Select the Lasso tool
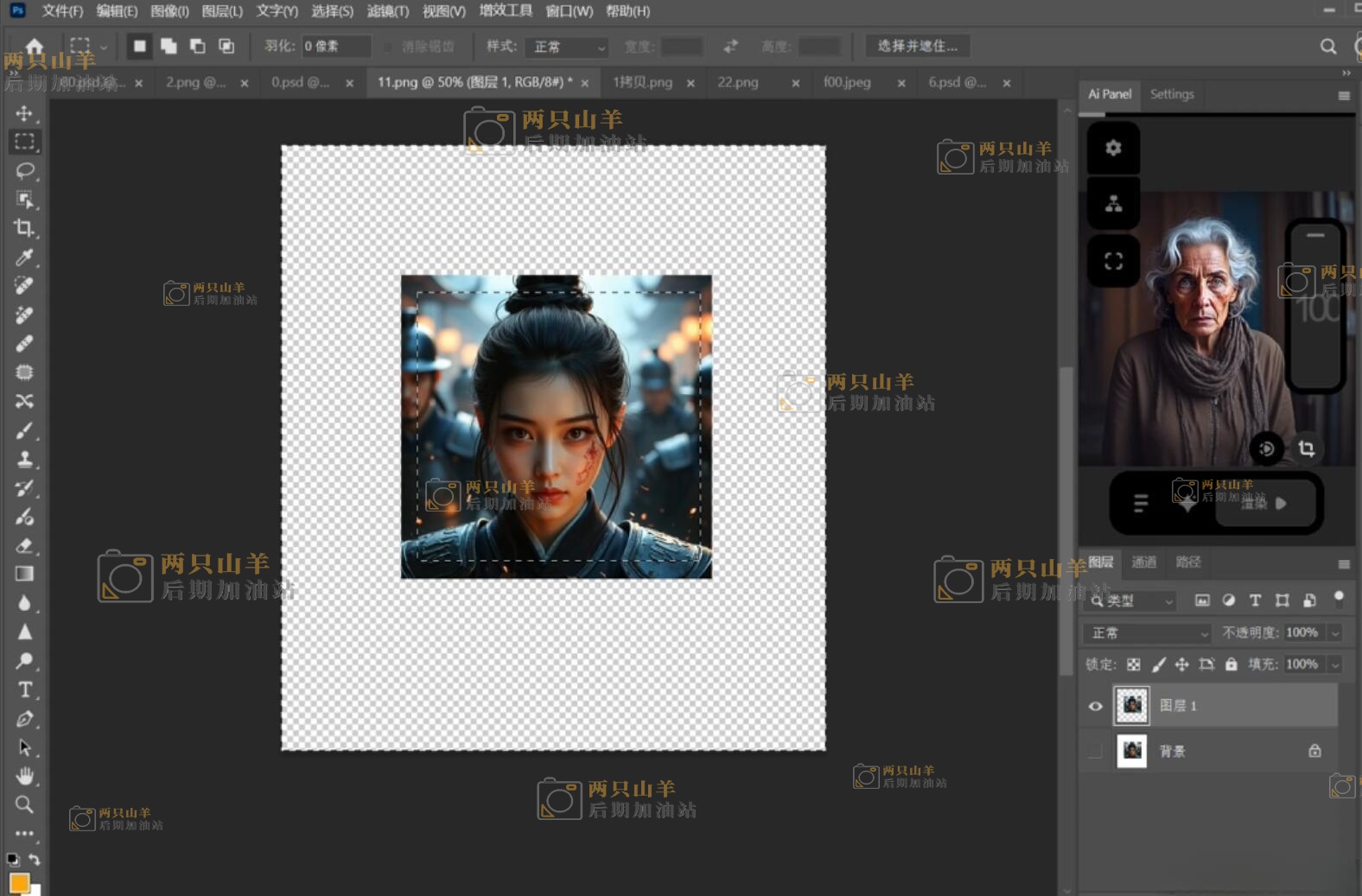 24,170
